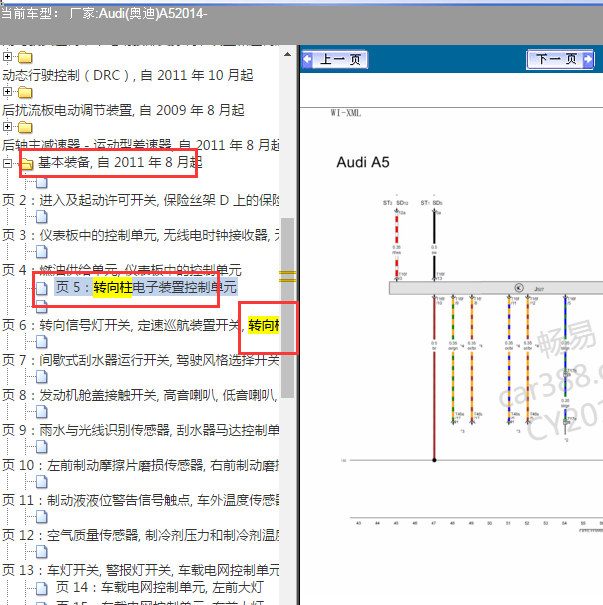The width and height of the screenshot is (603, 605).
Task: Click open folder icon of 基本装备
Action: (x=27, y=164)
